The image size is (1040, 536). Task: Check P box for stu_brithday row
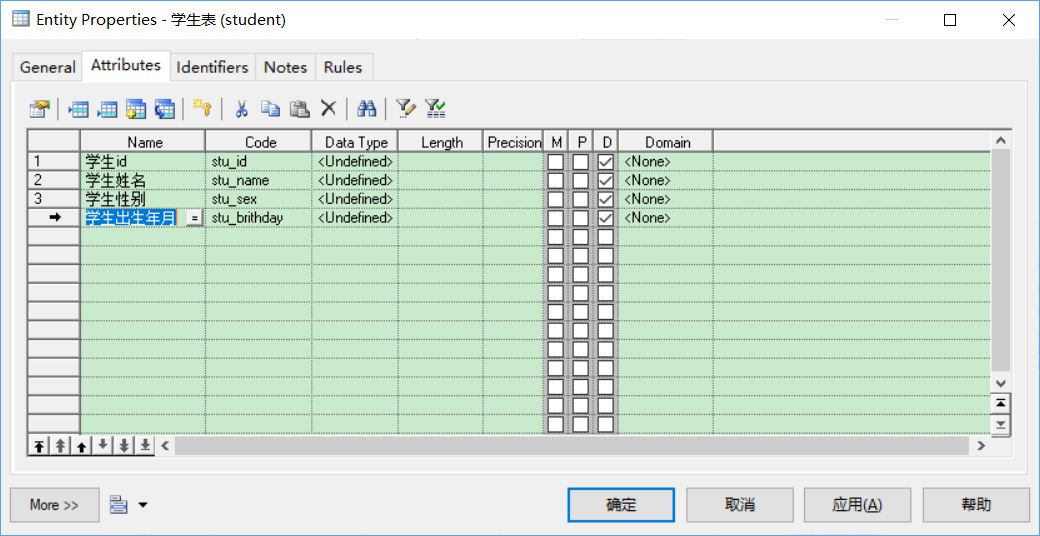pyautogui.click(x=581, y=218)
